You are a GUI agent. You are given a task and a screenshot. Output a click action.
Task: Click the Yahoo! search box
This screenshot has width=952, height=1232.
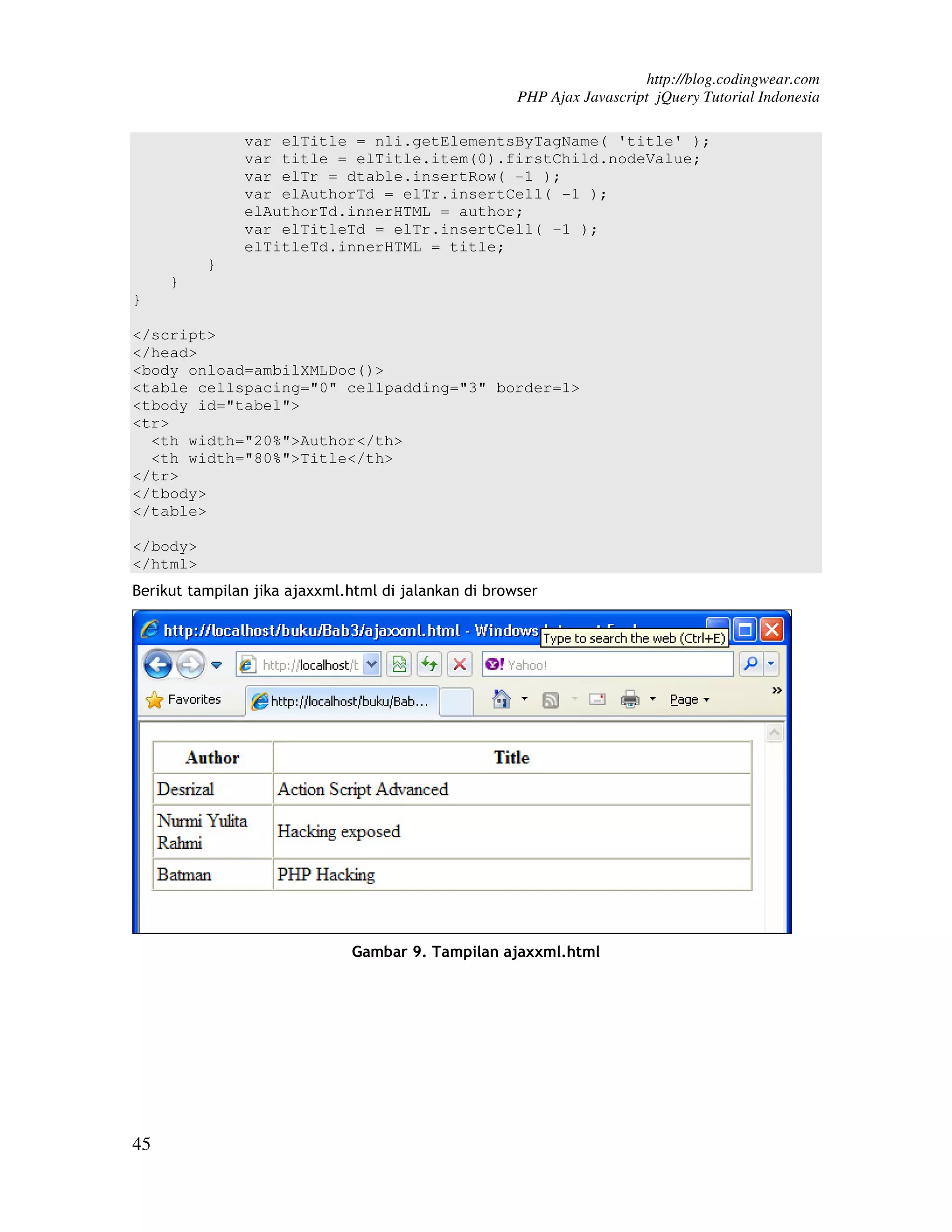[x=608, y=664]
